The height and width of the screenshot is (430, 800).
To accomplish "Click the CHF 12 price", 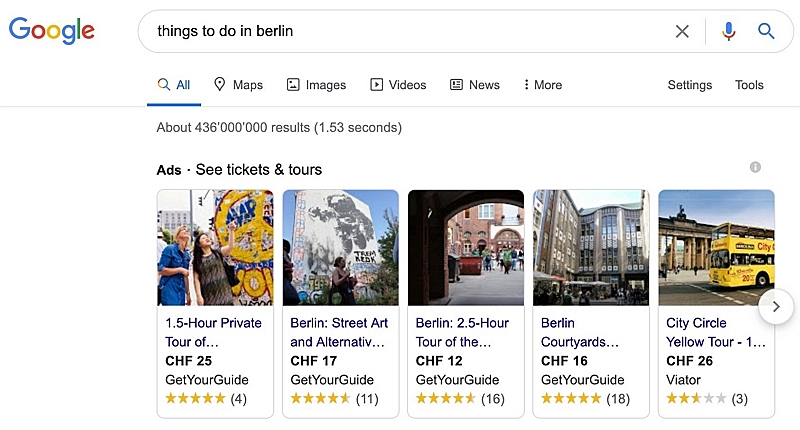I will [439, 361].
